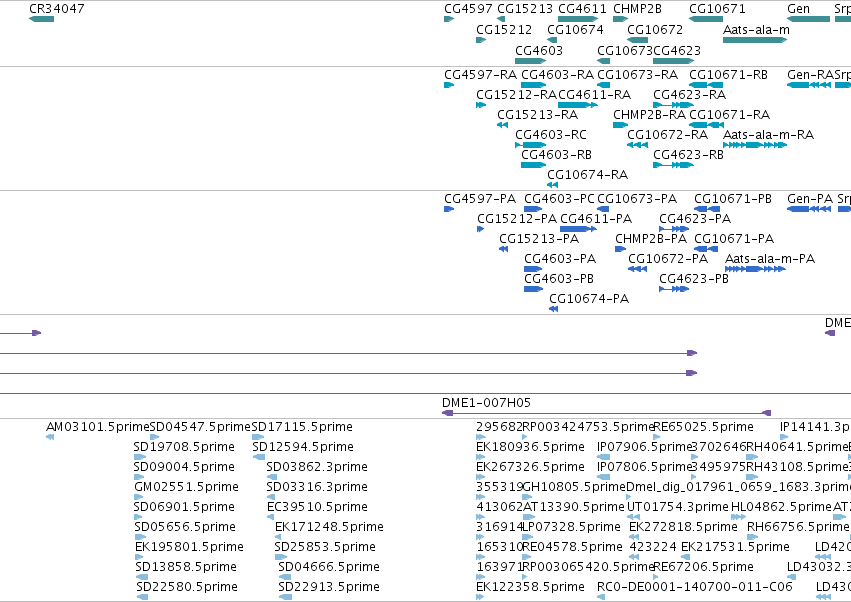This screenshot has width=851, height=602.
Task: Click the CG4611-RA transcript
Action: (578, 105)
